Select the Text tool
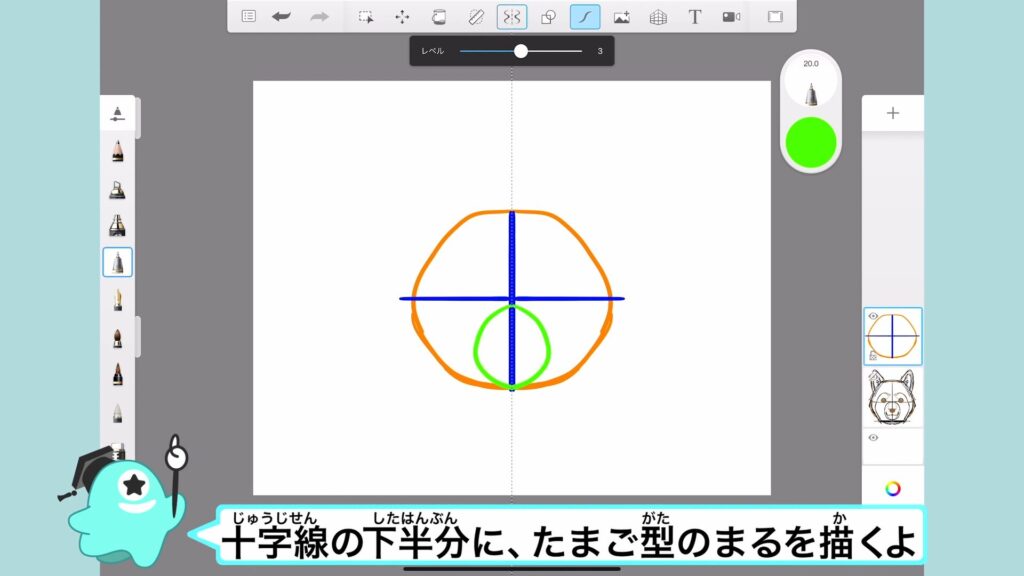The image size is (1024, 576). 694,17
